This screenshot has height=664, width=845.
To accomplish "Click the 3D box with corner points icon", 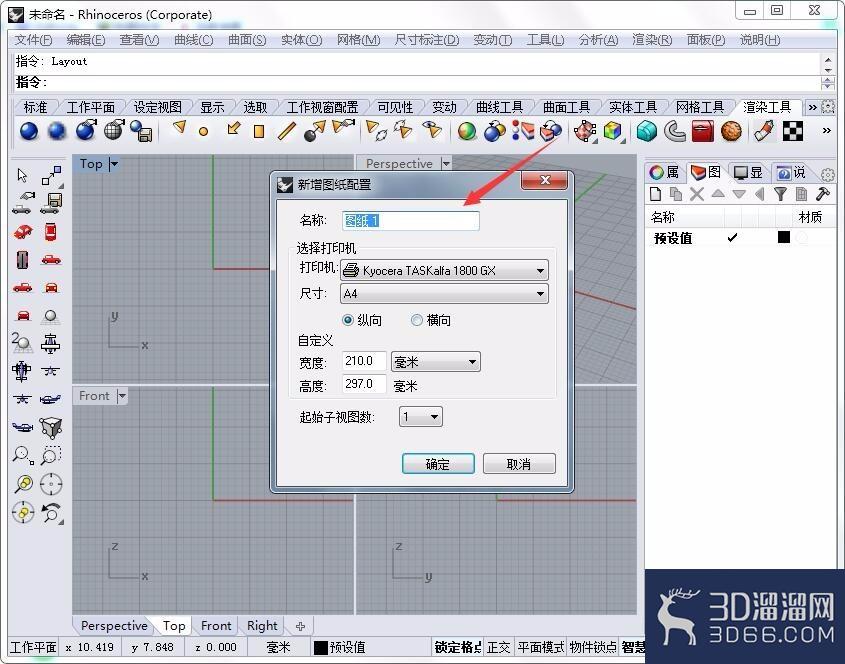I will click(x=51, y=427).
